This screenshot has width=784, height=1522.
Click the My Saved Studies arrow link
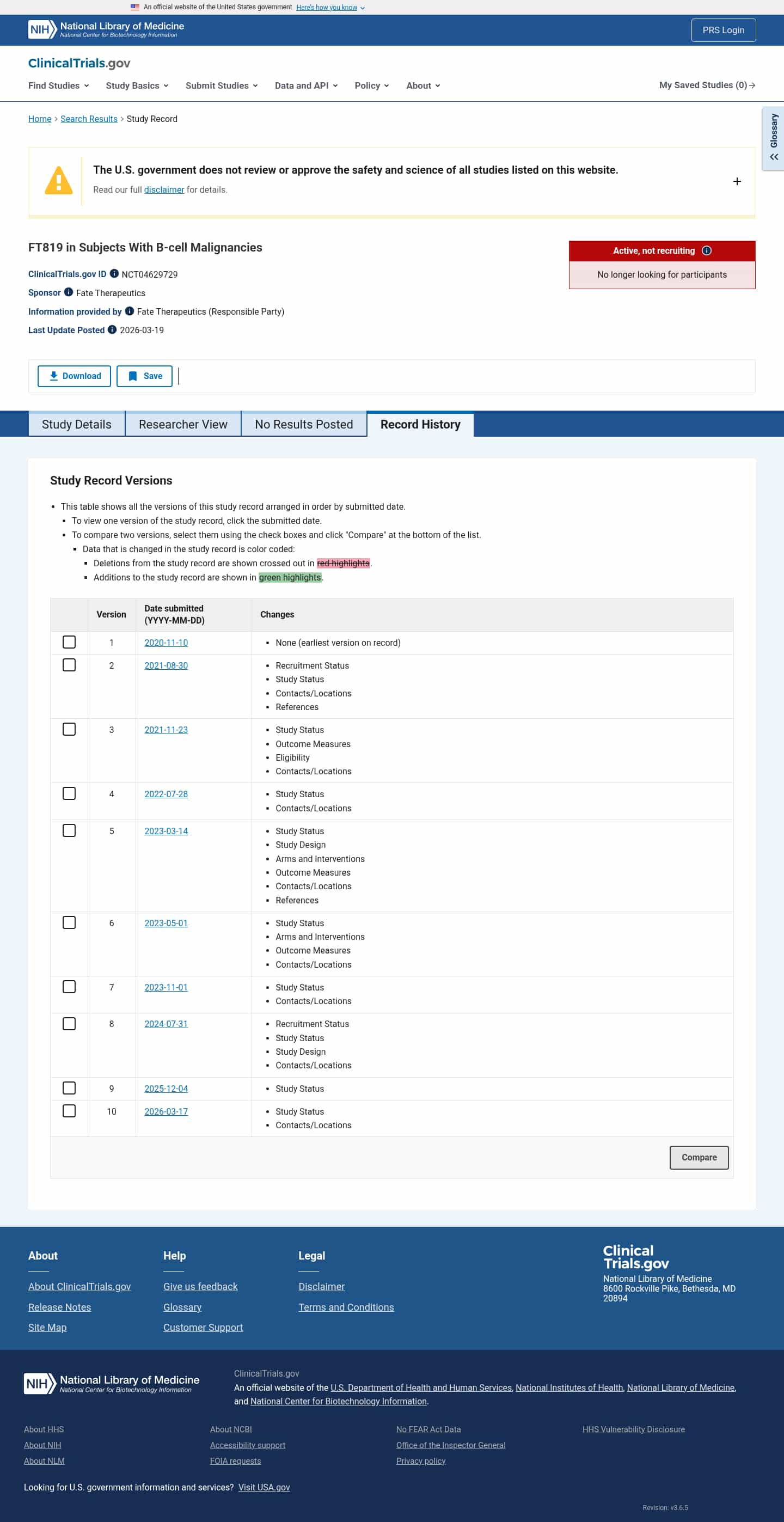[x=707, y=85]
